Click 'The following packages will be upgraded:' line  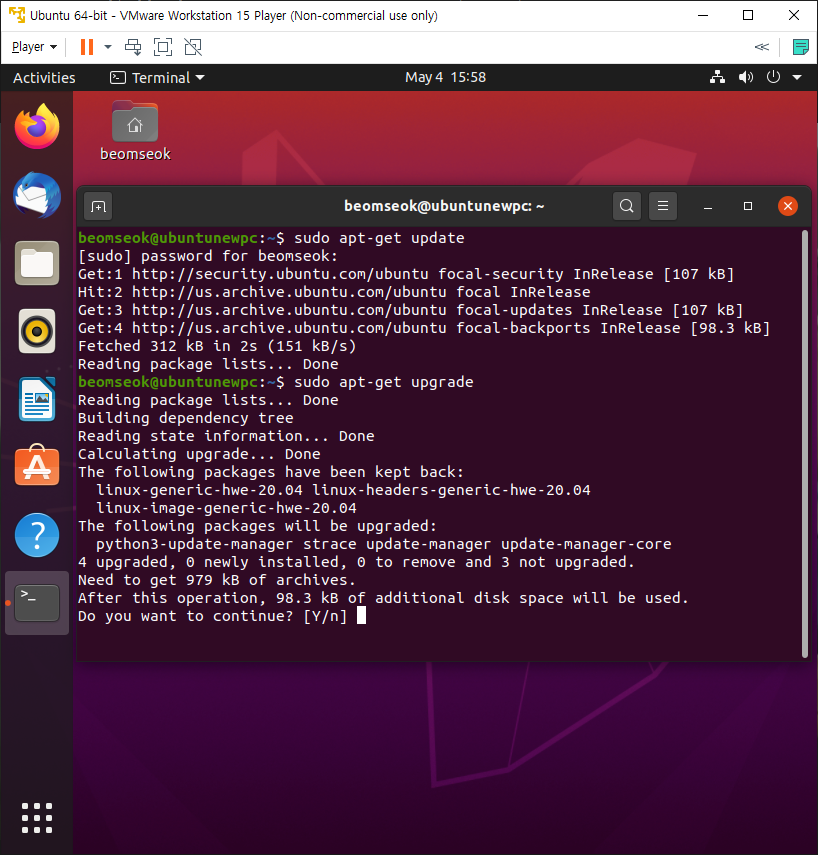257,526
